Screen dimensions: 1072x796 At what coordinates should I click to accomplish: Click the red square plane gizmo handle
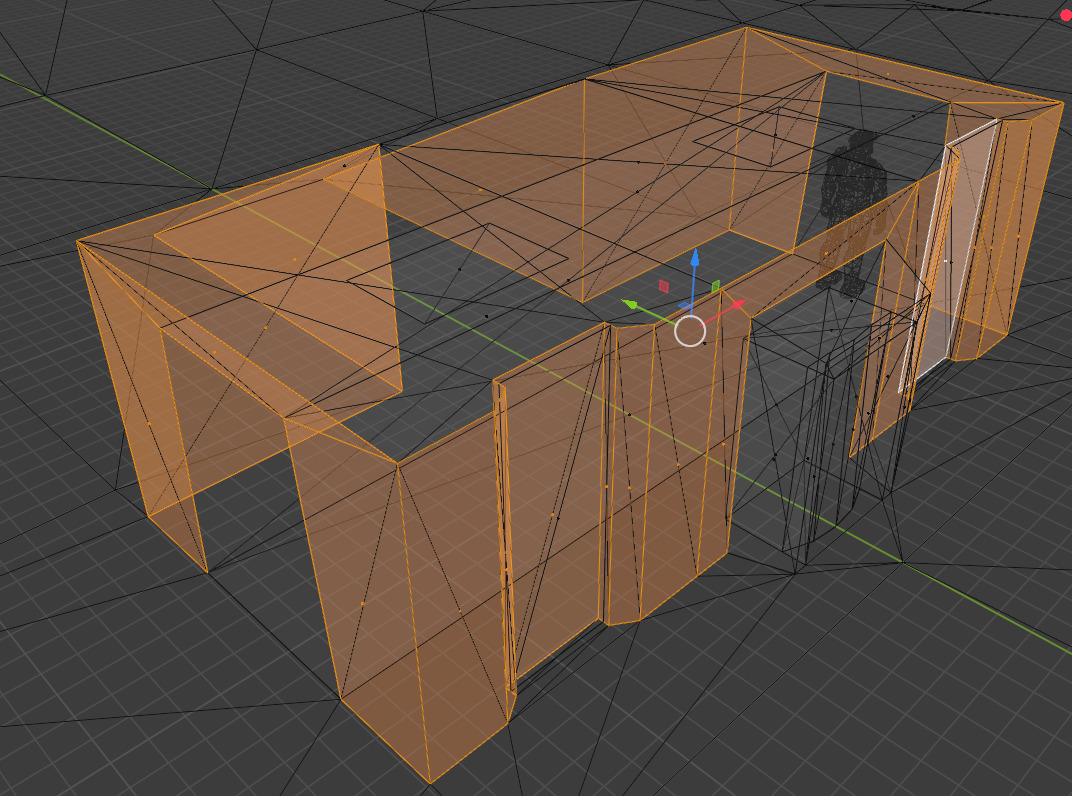663,286
